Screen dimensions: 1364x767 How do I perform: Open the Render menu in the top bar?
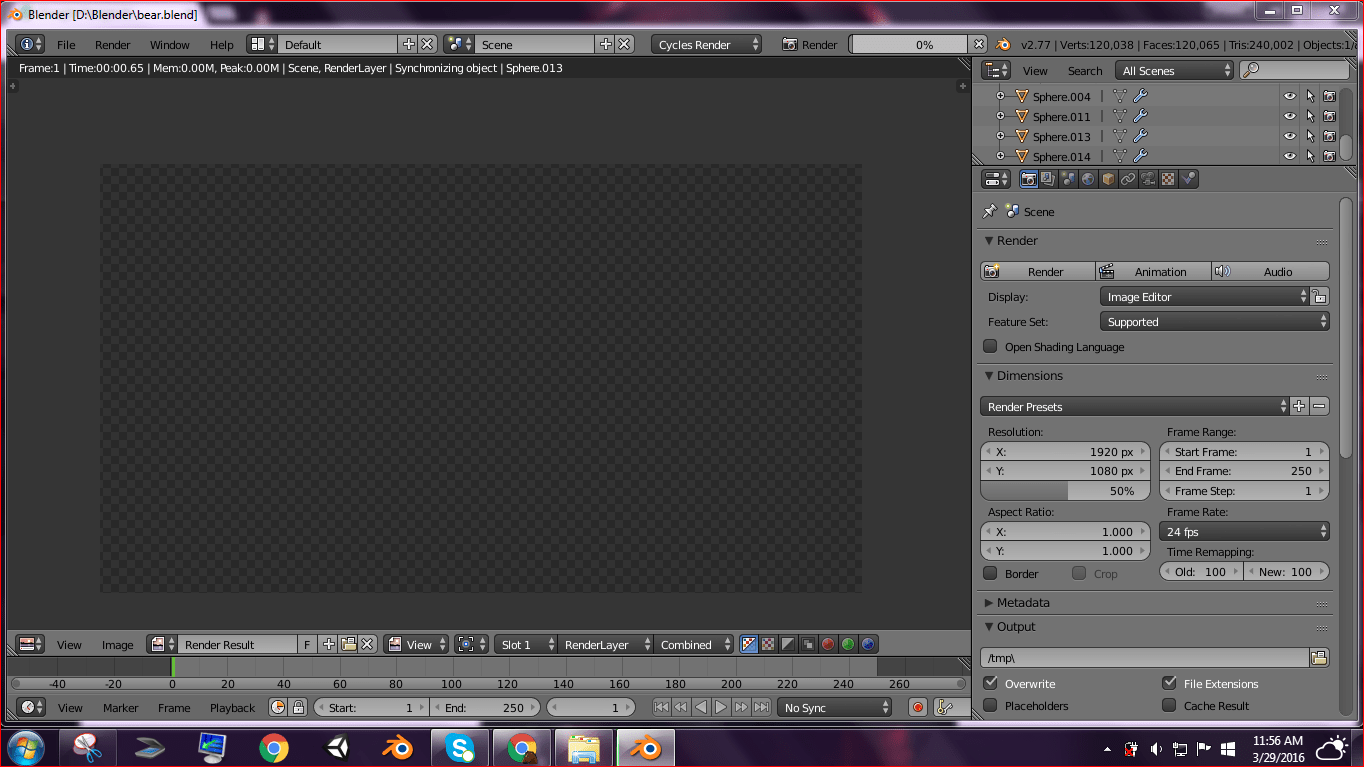[x=112, y=44]
